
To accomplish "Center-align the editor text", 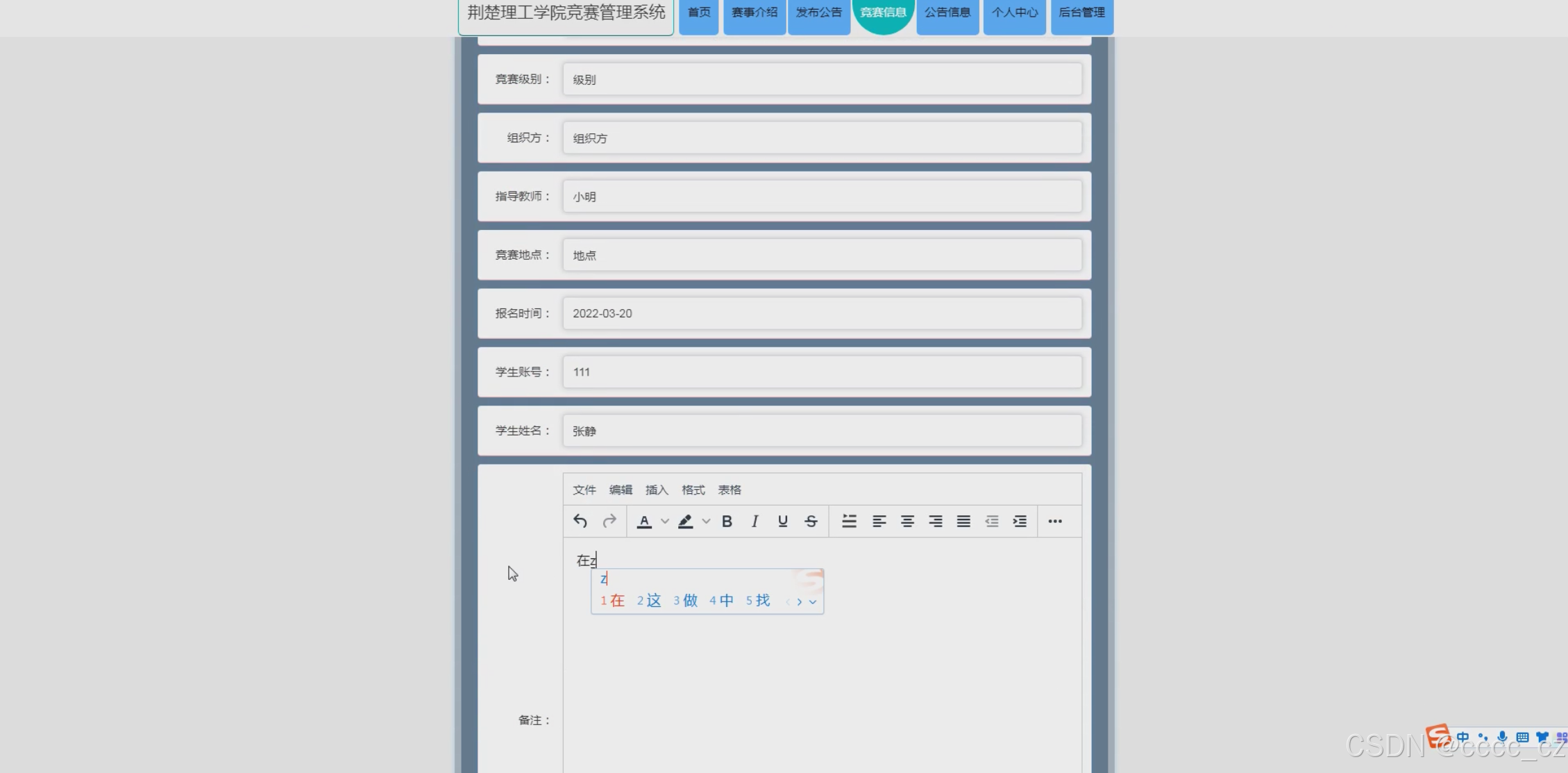I will (x=907, y=521).
